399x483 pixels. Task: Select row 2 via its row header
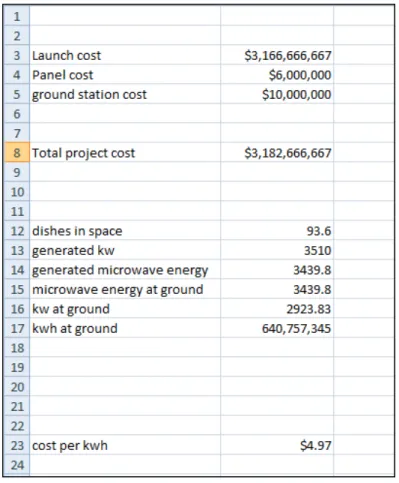point(17,36)
